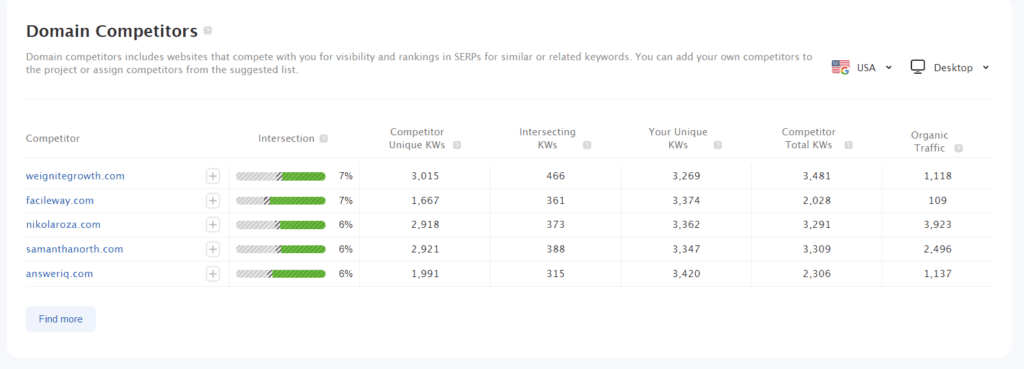The width and height of the screenshot is (1024, 369).
Task: Click the Intersection column header
Action: coord(286,138)
